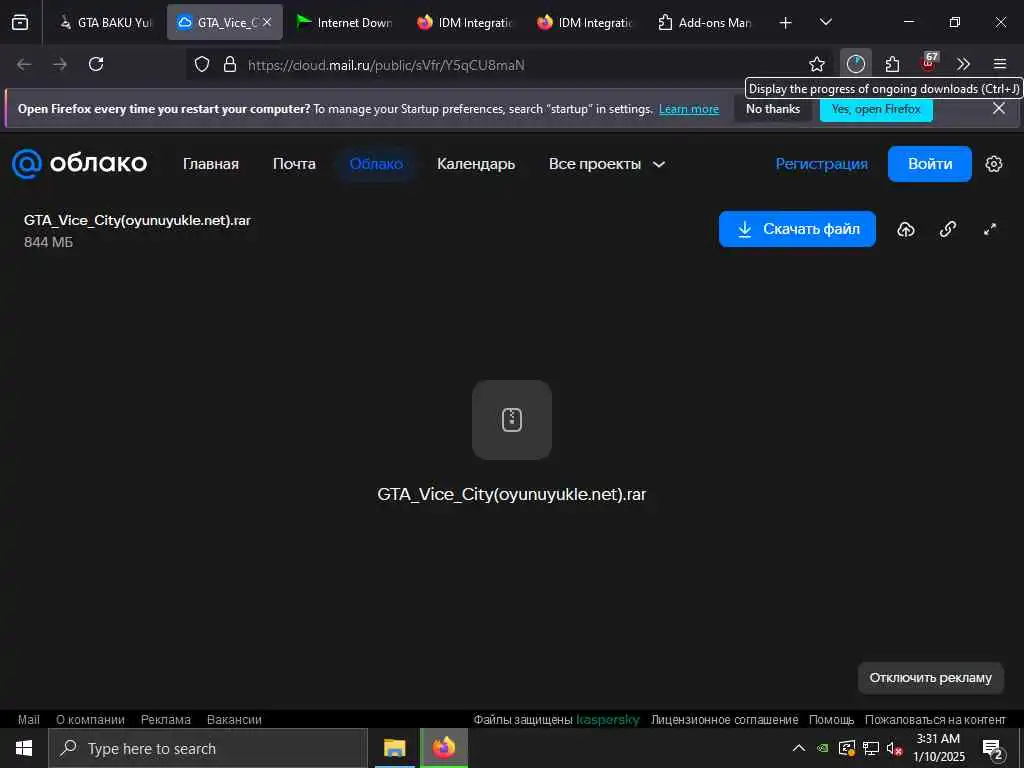Open the Extensions puzzle icon
1024x768 pixels.
[x=892, y=64]
